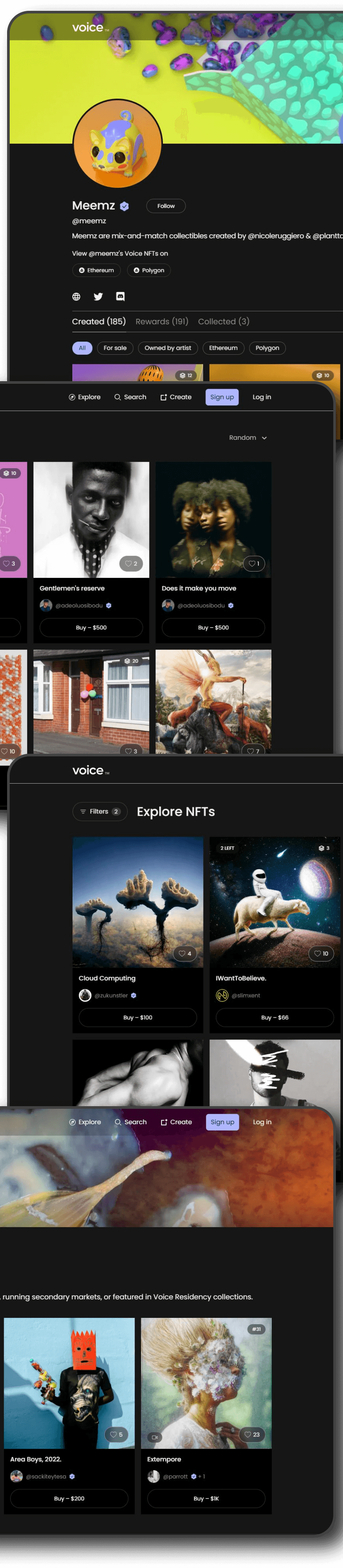This screenshot has height=1568, width=343.
Task: Like the balloons house artwork heart 3
Action: click(131, 751)
